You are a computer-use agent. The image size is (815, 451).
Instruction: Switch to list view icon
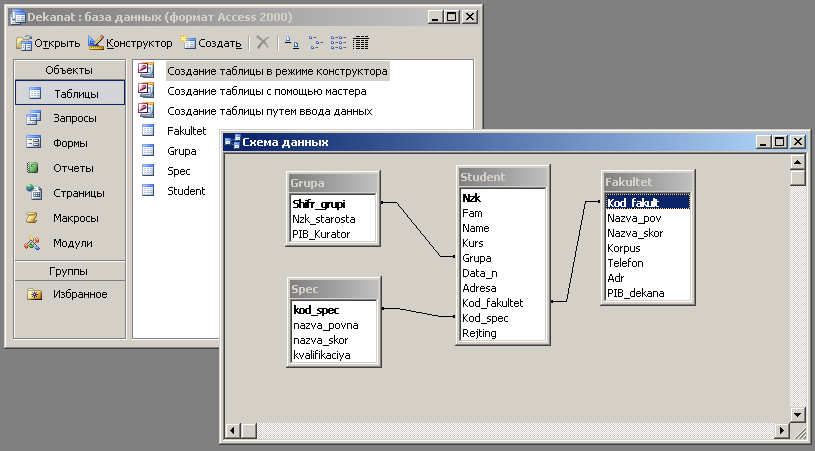pyautogui.click(x=338, y=43)
